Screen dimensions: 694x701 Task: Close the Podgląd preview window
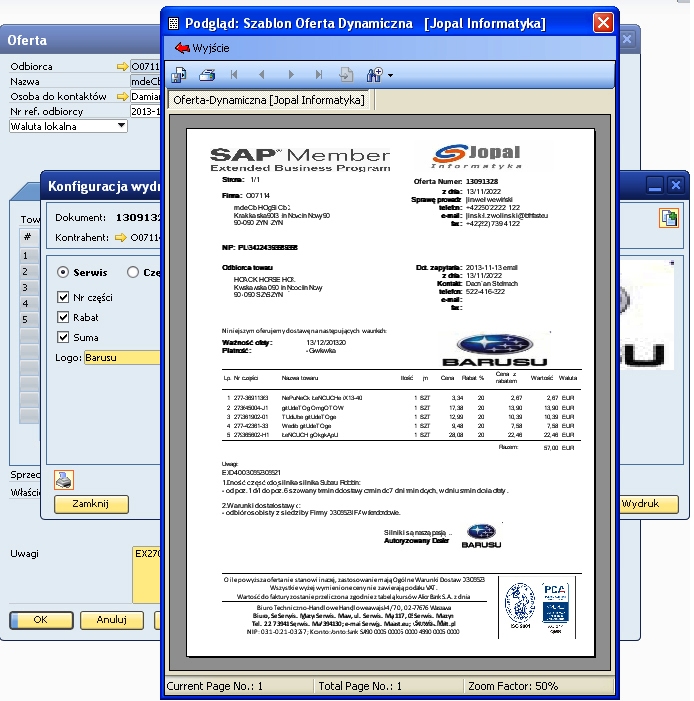click(603, 22)
